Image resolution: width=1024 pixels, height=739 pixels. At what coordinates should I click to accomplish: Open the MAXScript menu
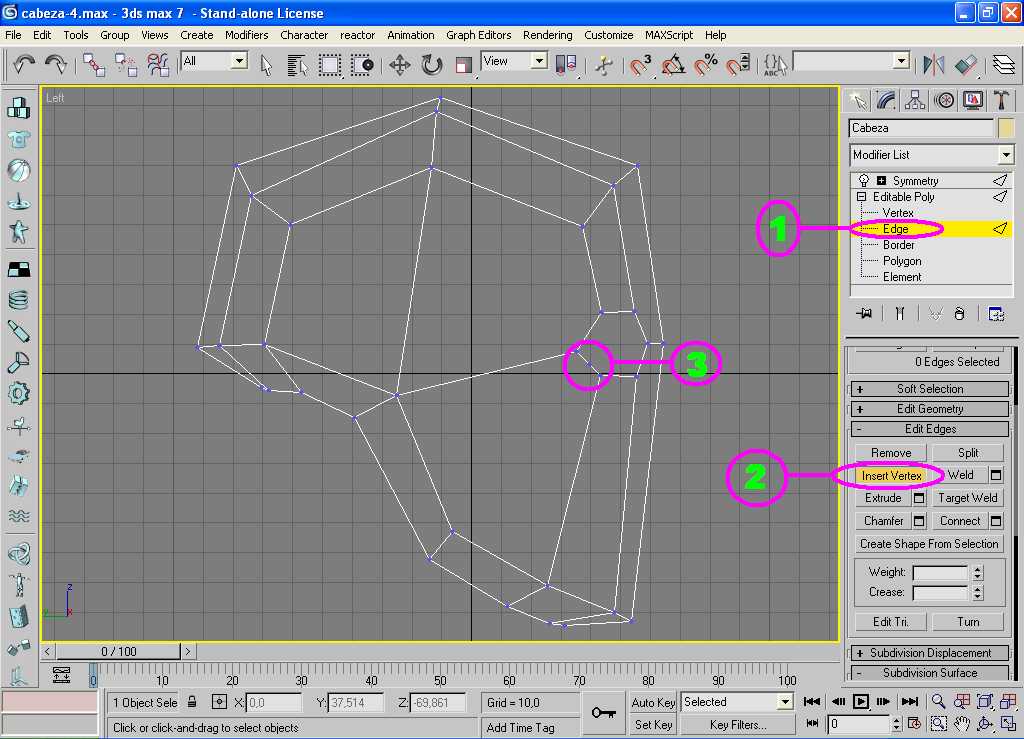[x=669, y=35]
